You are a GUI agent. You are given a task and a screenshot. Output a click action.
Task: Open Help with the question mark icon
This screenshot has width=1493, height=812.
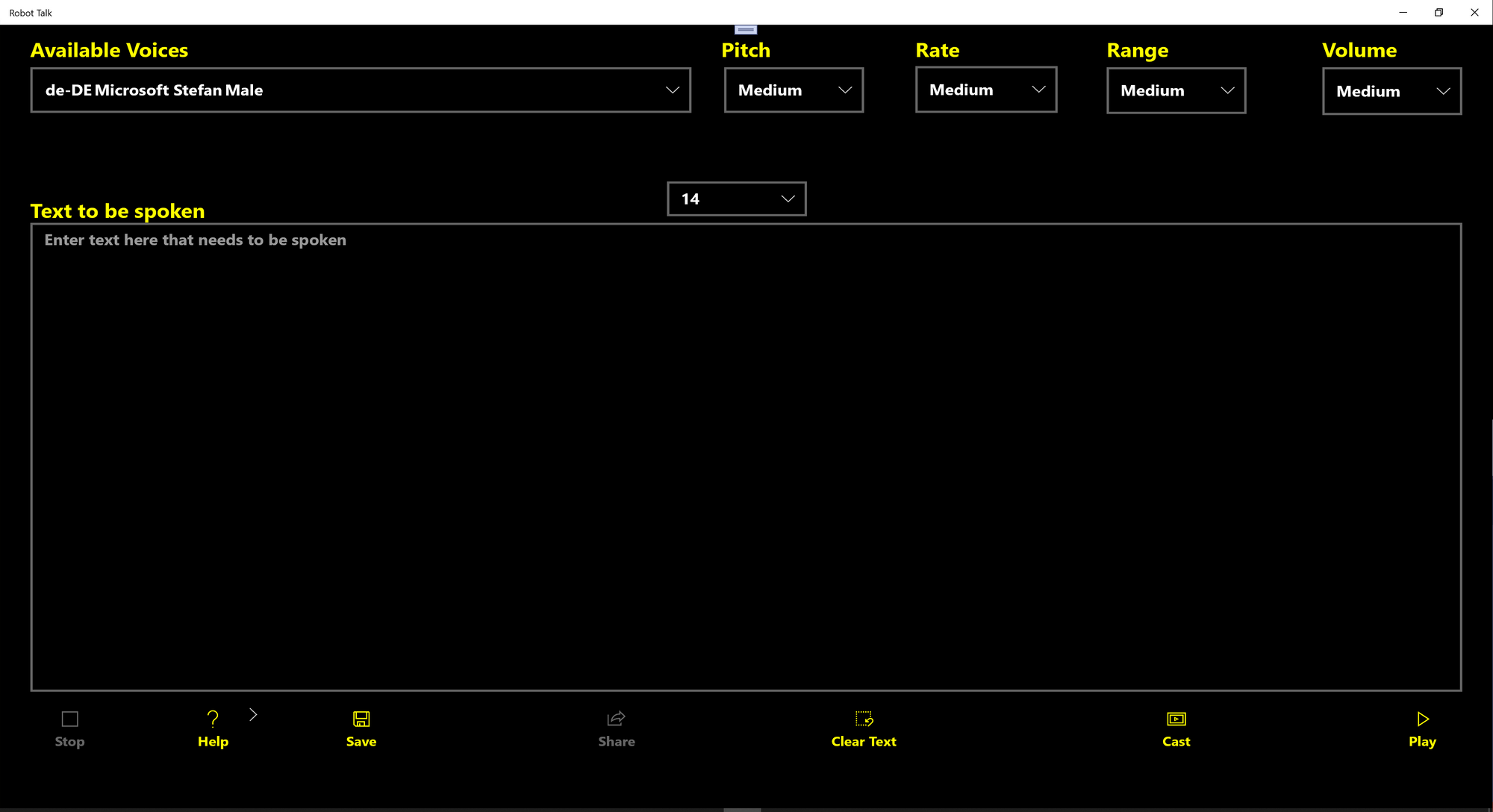213,719
